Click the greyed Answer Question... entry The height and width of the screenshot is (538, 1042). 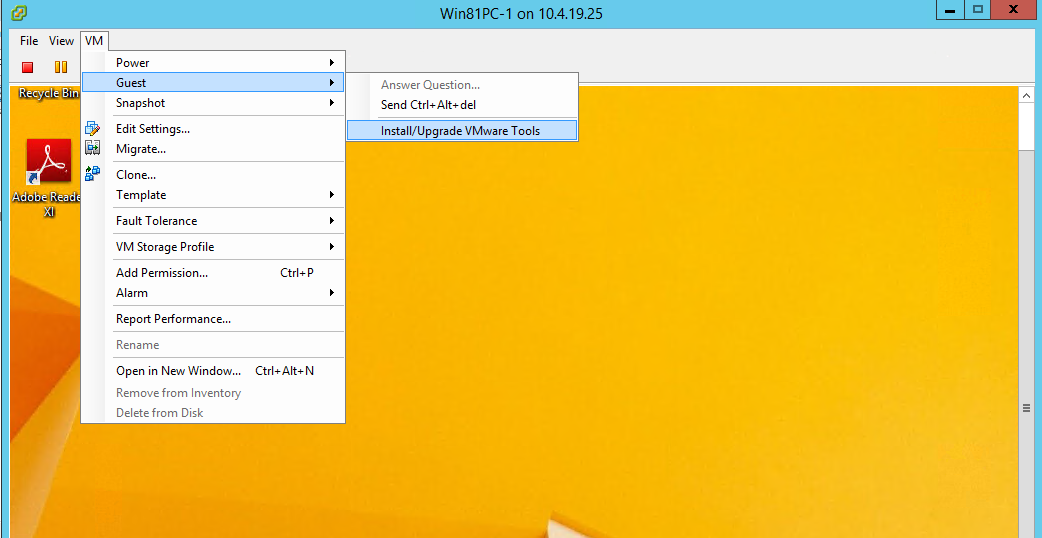(462, 85)
